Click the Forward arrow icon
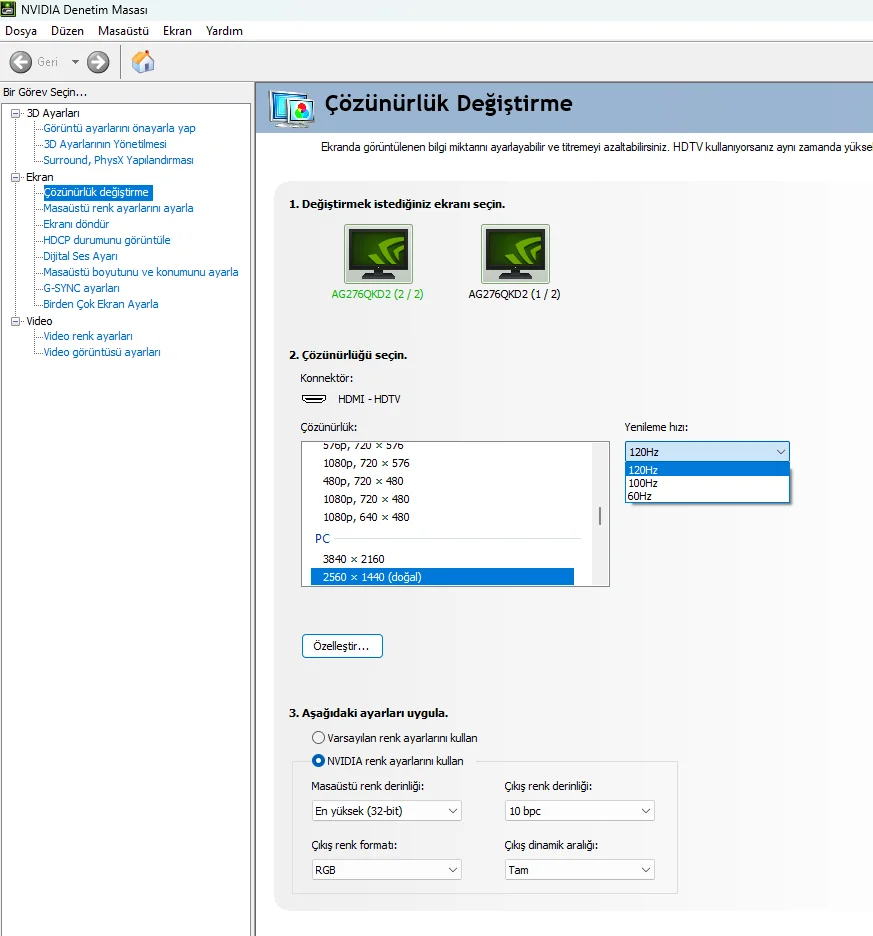 [99, 62]
